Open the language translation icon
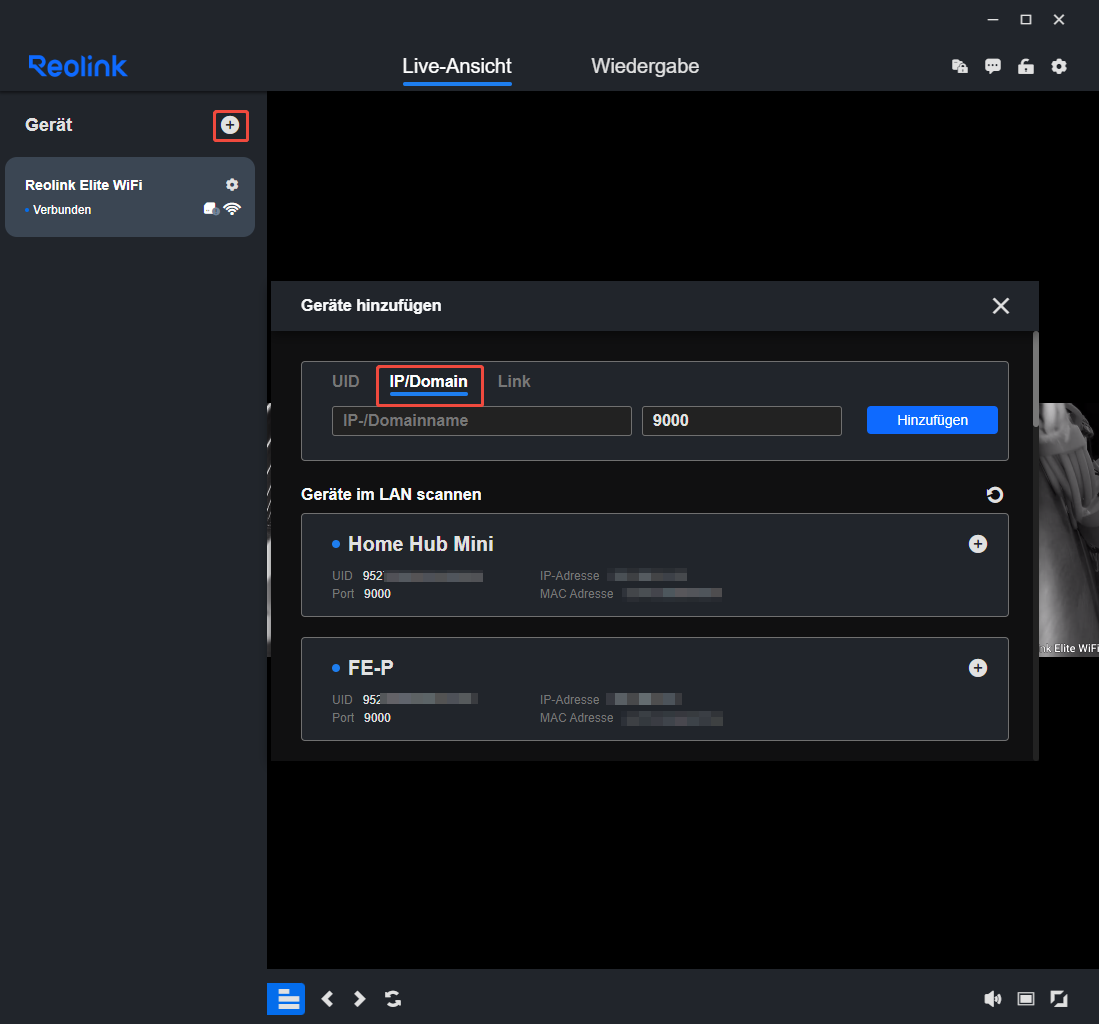1099x1024 pixels. (x=960, y=67)
